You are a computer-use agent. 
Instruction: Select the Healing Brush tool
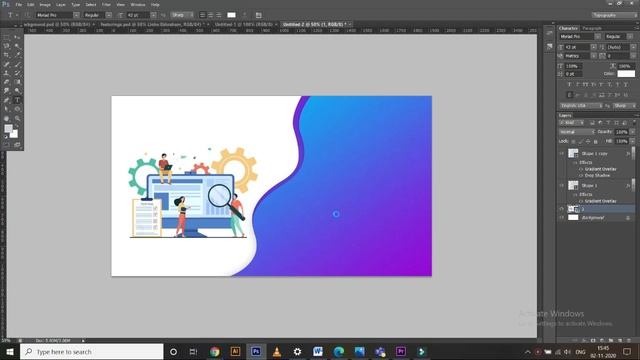click(7, 64)
